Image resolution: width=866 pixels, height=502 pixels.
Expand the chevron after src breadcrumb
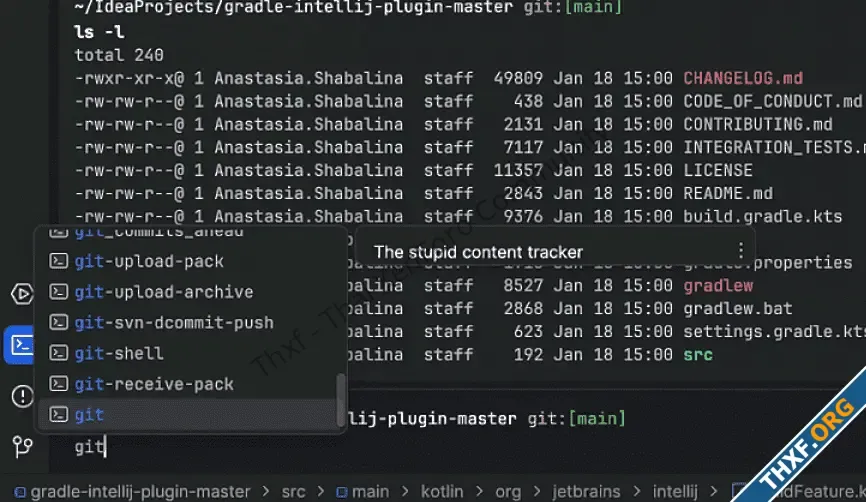[x=321, y=492]
